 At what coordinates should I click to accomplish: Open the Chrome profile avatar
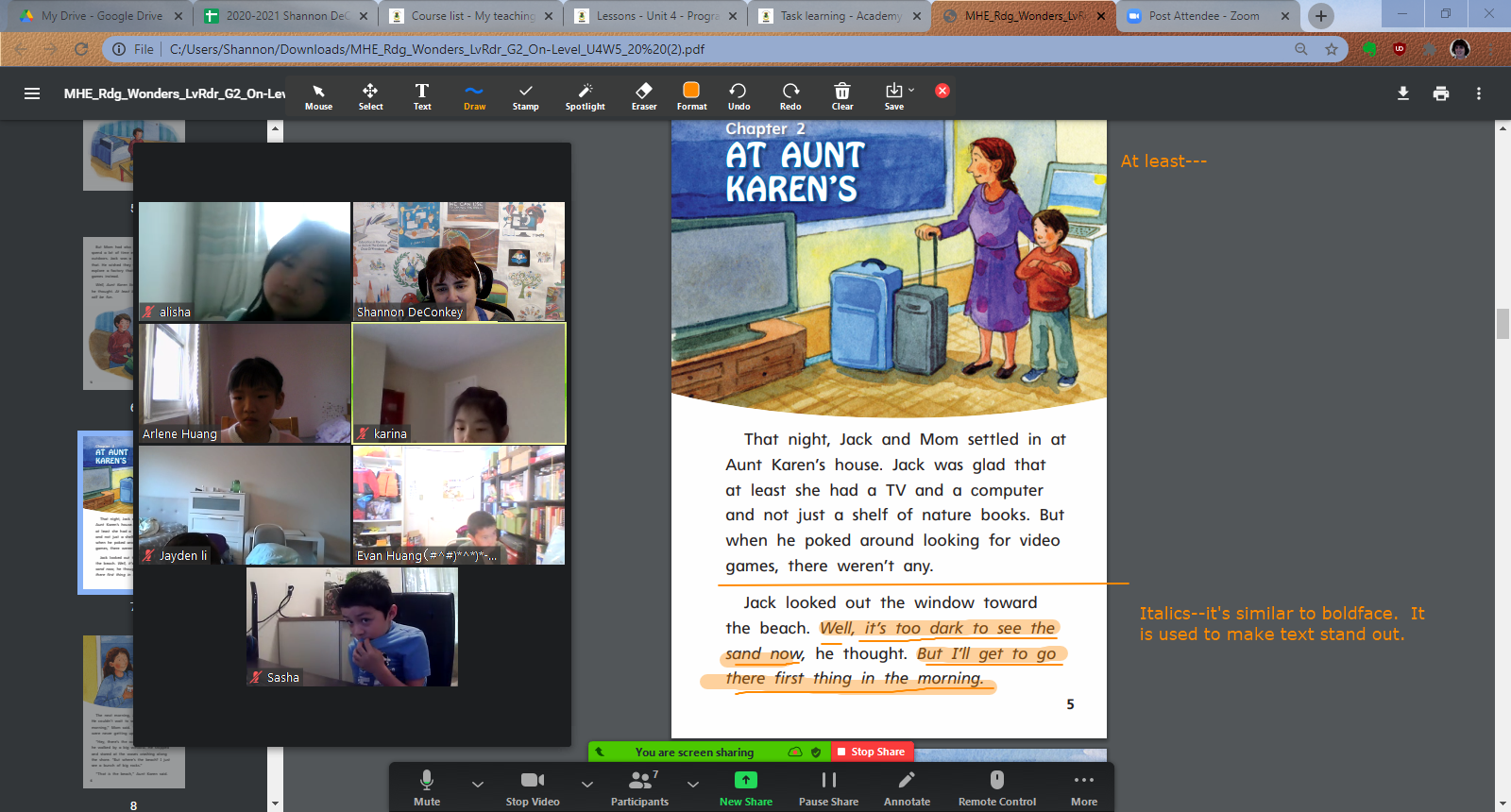click(x=1460, y=49)
